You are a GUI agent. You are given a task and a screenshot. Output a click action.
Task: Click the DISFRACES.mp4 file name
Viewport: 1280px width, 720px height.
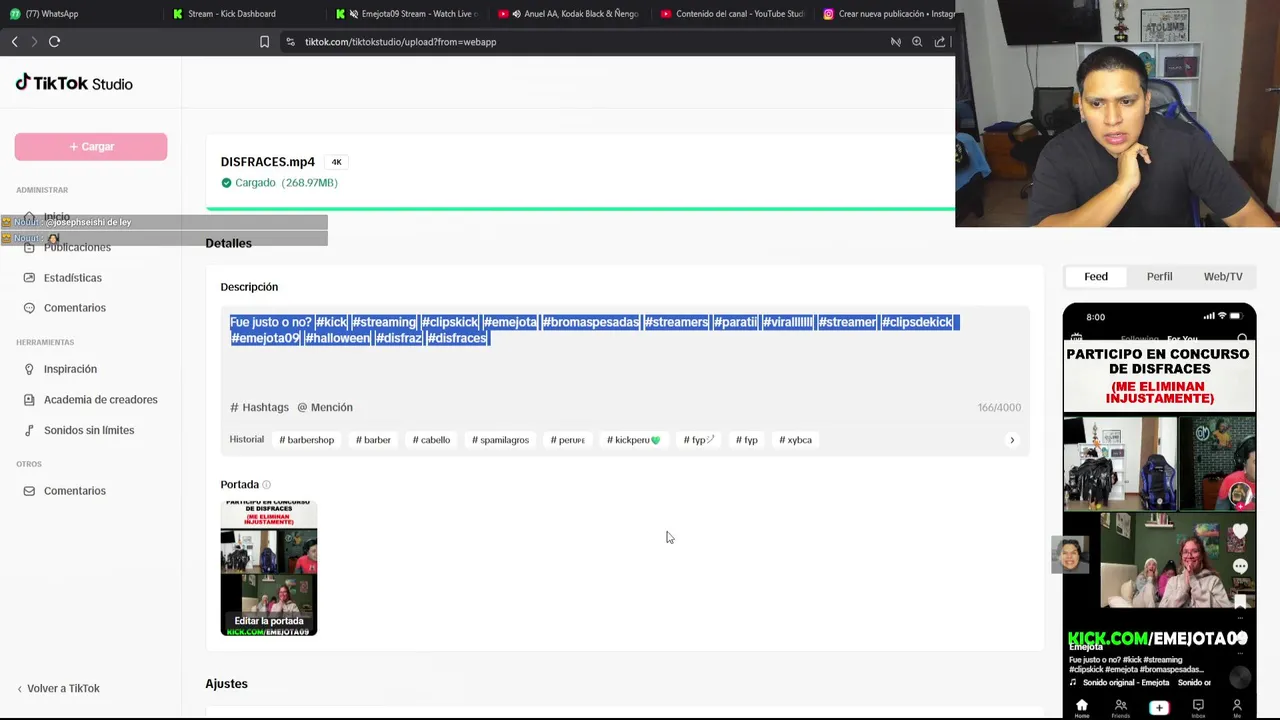tap(267, 162)
